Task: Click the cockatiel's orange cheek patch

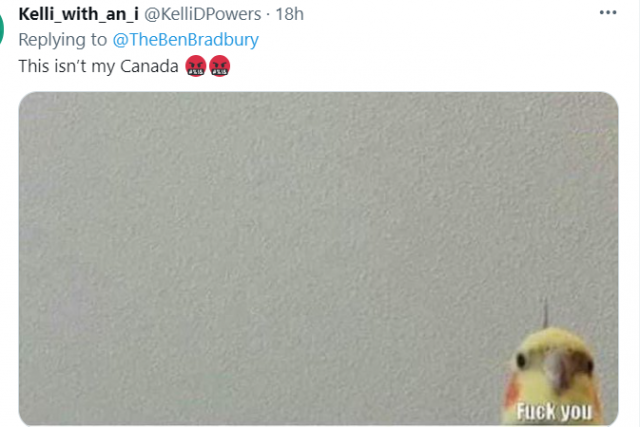Action: [x=513, y=391]
